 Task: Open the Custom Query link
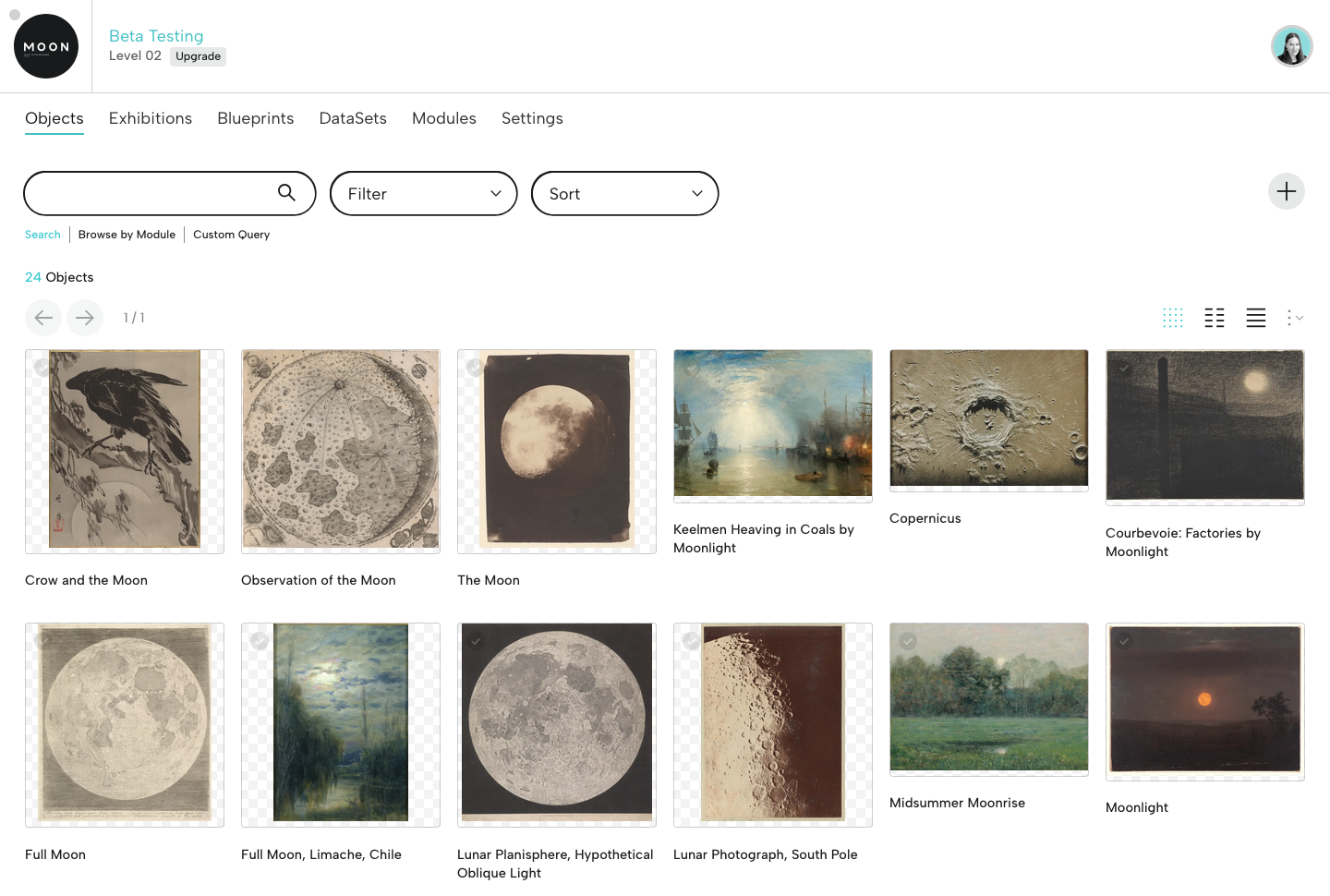pos(231,234)
